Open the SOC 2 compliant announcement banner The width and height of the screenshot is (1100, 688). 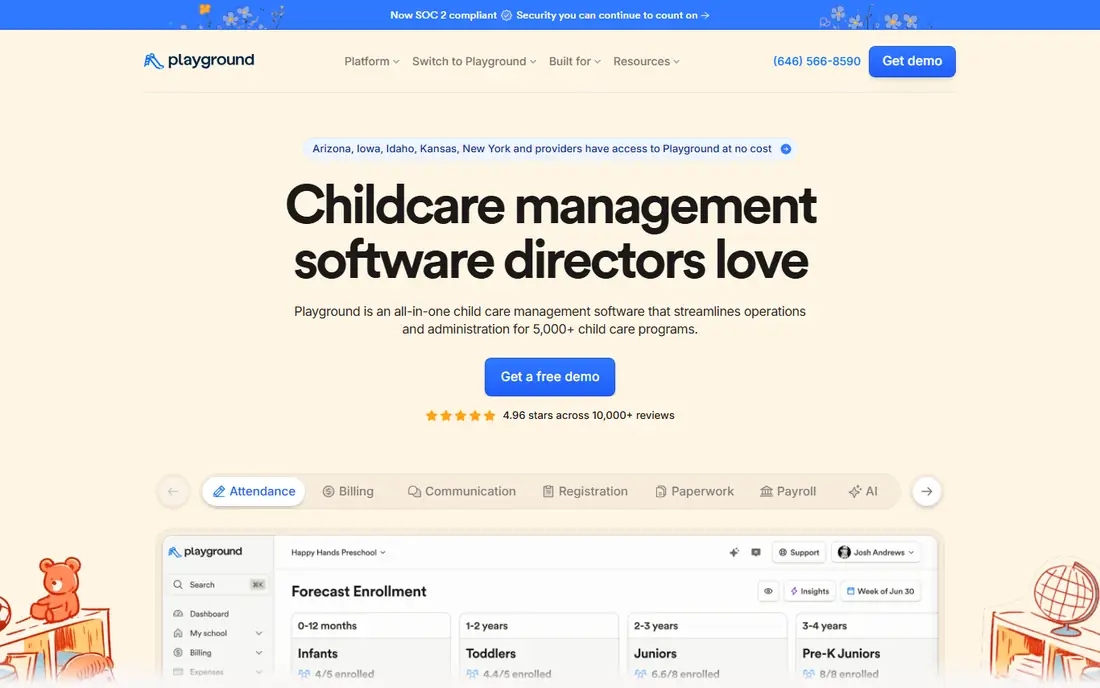point(550,15)
